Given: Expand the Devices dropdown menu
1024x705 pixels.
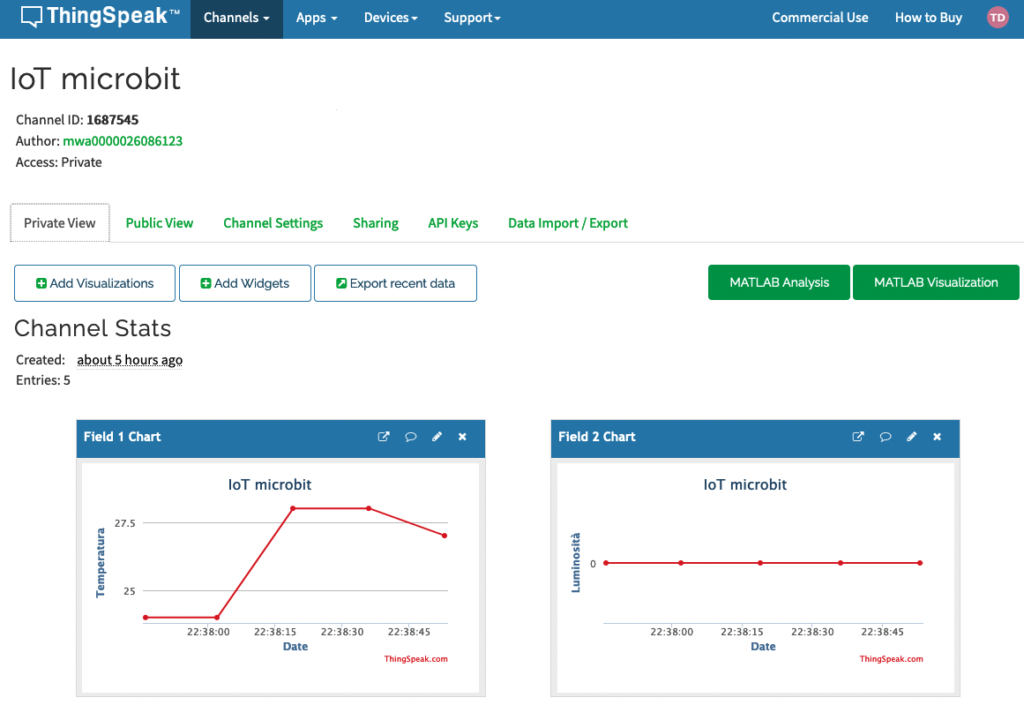Looking at the screenshot, I should click(x=390, y=18).
